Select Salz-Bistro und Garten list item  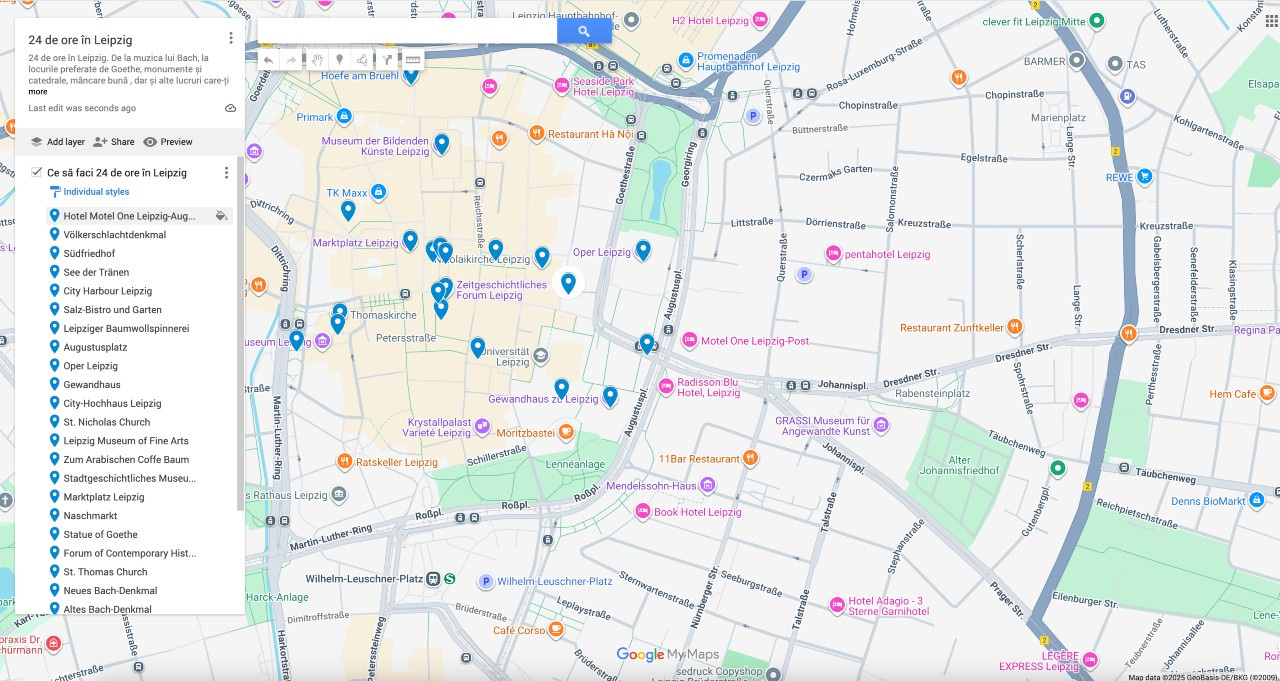point(113,310)
